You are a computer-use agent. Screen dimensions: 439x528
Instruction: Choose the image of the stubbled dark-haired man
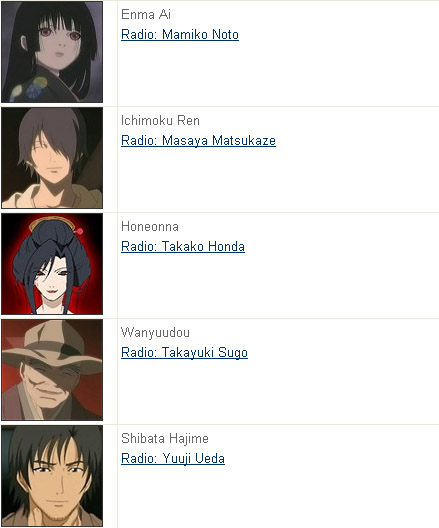[x=52, y=476]
